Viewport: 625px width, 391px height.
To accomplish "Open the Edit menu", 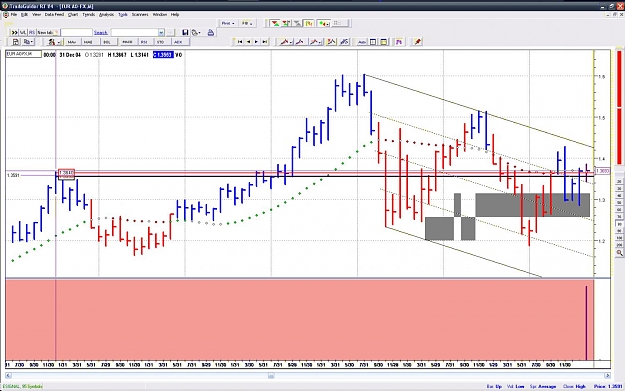I will (24, 14).
